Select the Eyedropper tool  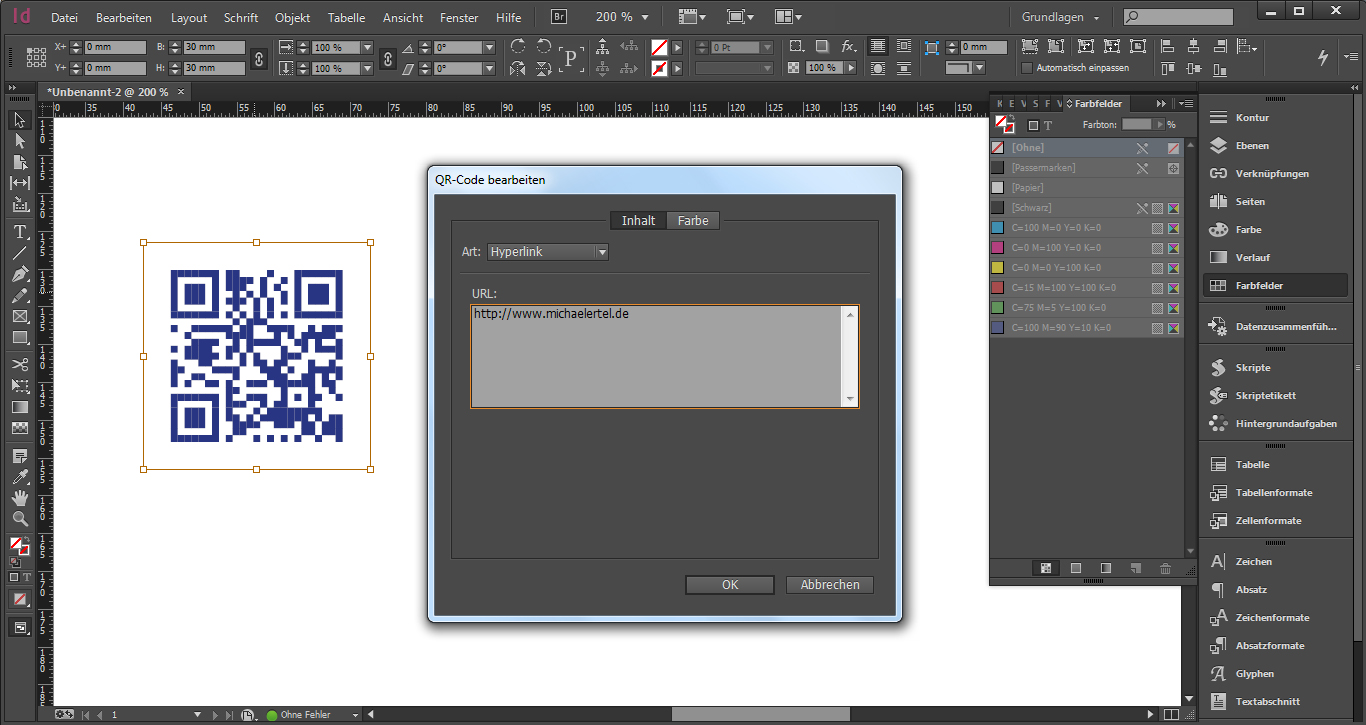coord(20,477)
